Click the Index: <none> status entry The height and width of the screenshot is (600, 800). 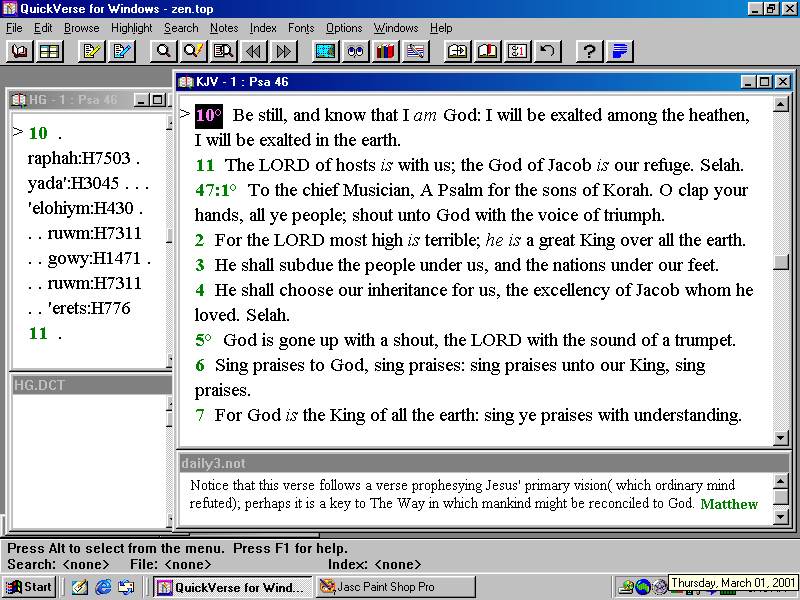tap(374, 564)
